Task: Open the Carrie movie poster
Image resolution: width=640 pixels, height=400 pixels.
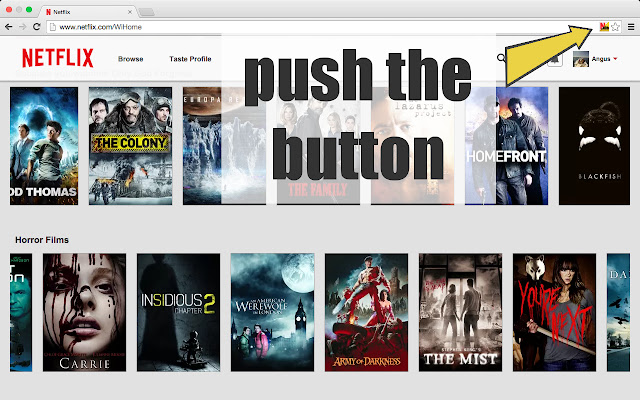Action: (84, 312)
